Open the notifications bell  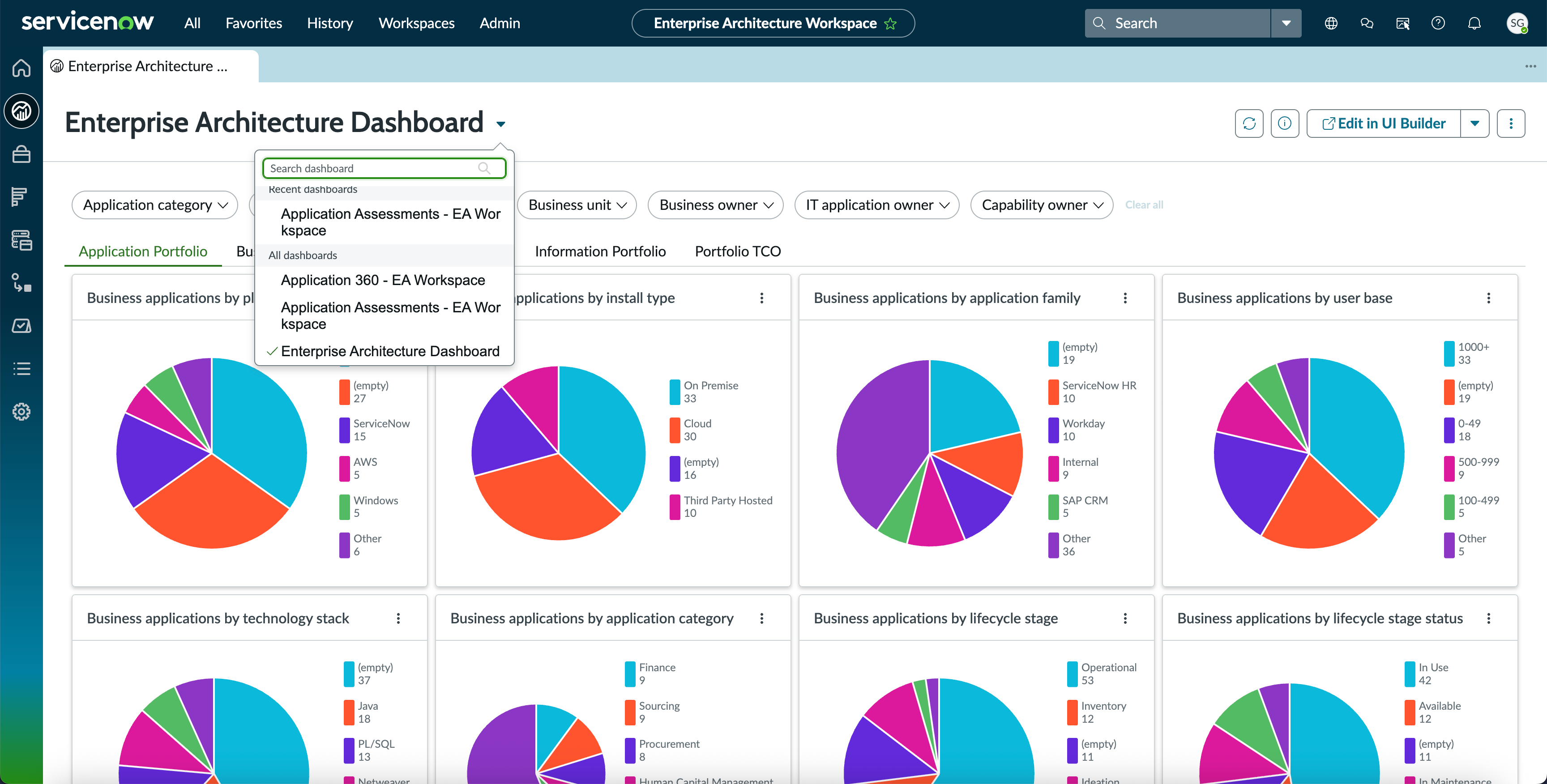1474,23
